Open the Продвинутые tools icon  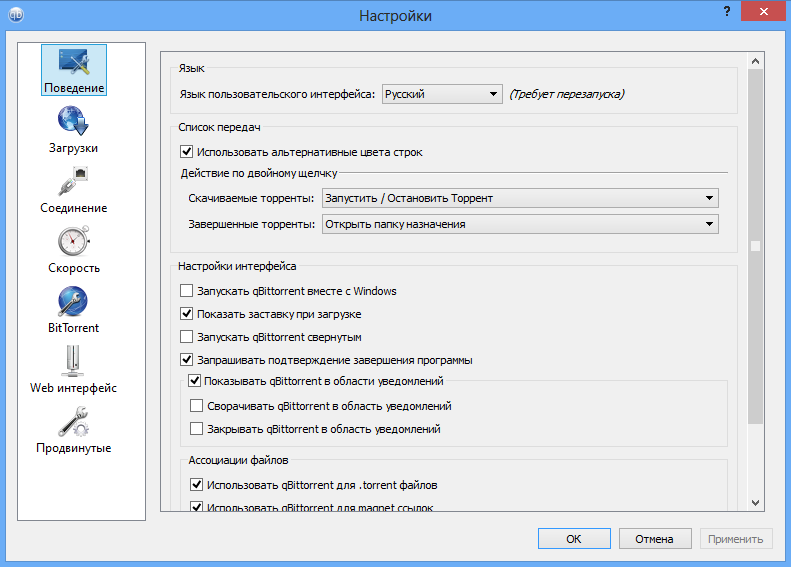[x=73, y=421]
